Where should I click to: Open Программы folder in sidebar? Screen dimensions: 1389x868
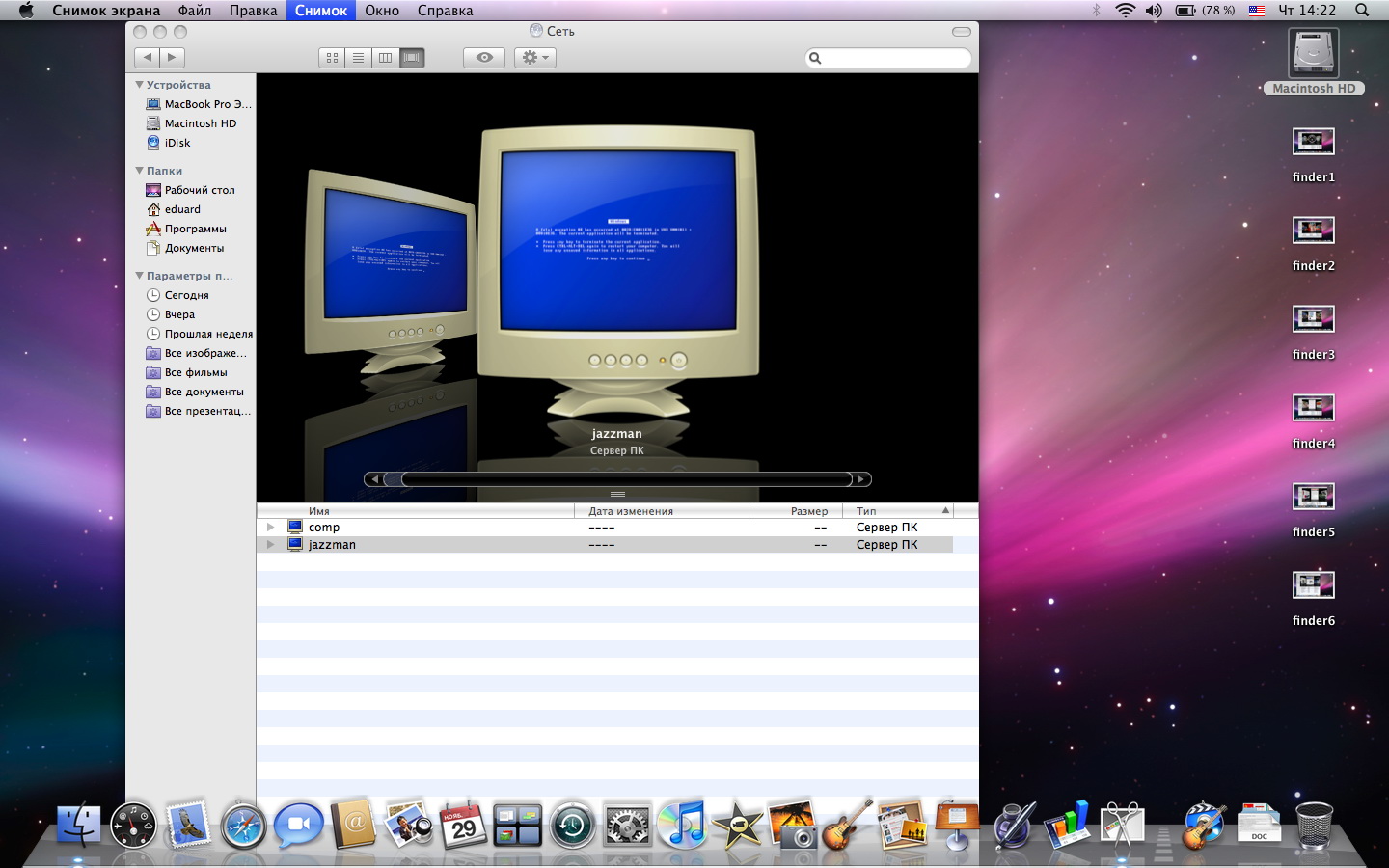point(186,229)
